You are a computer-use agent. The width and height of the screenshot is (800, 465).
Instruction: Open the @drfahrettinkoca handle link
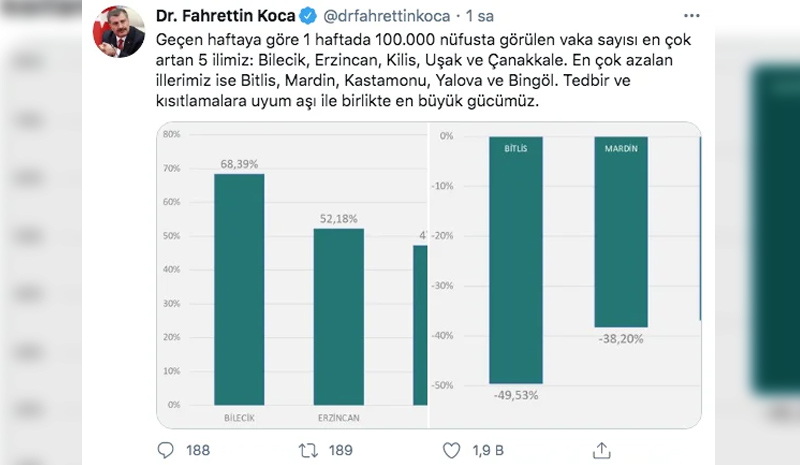point(387,16)
